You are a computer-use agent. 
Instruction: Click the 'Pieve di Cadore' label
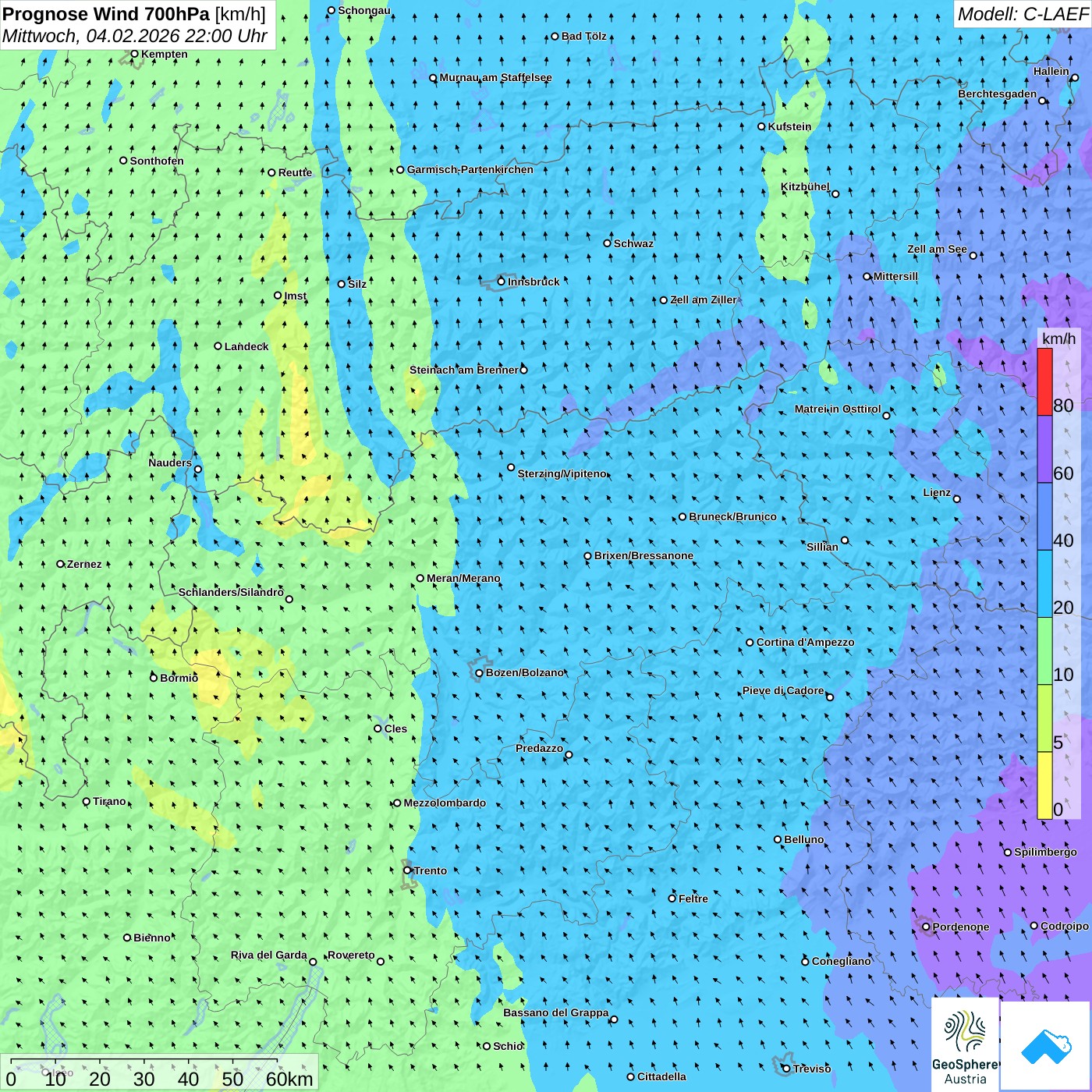point(783,690)
